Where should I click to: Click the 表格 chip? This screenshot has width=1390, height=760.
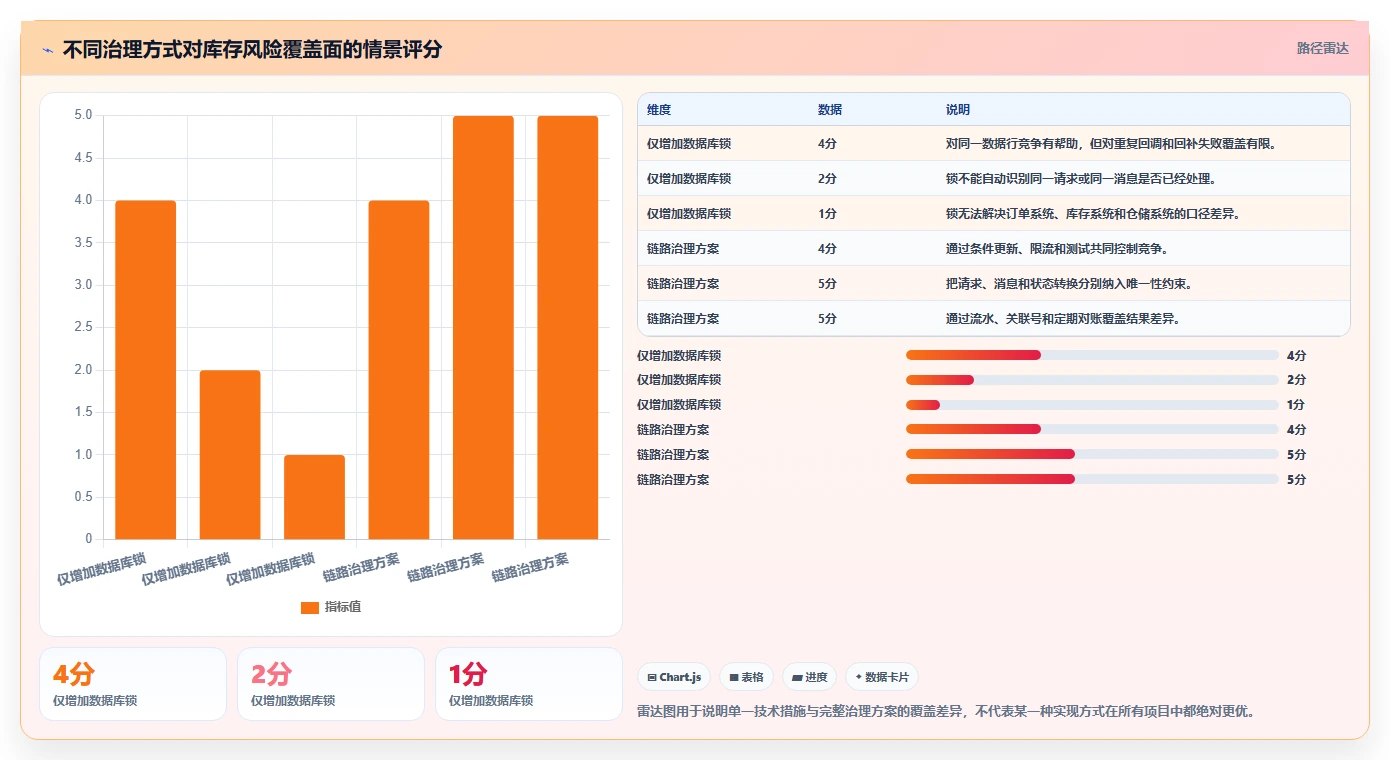[746, 677]
